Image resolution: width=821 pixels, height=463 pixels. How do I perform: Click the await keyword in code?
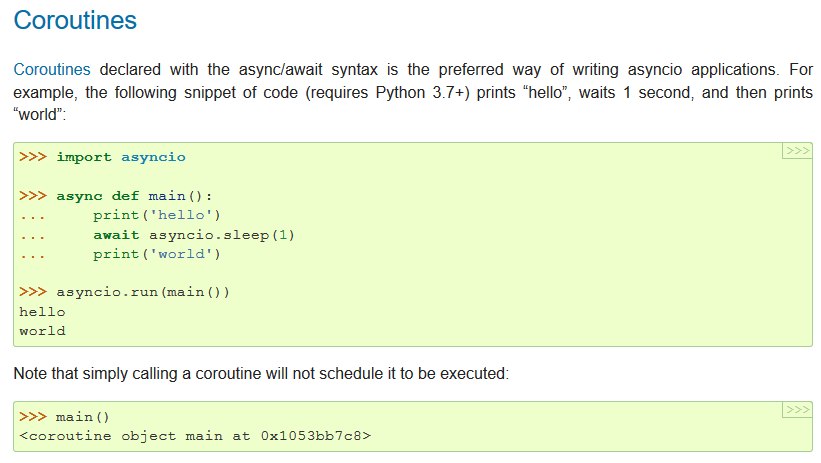coord(116,235)
